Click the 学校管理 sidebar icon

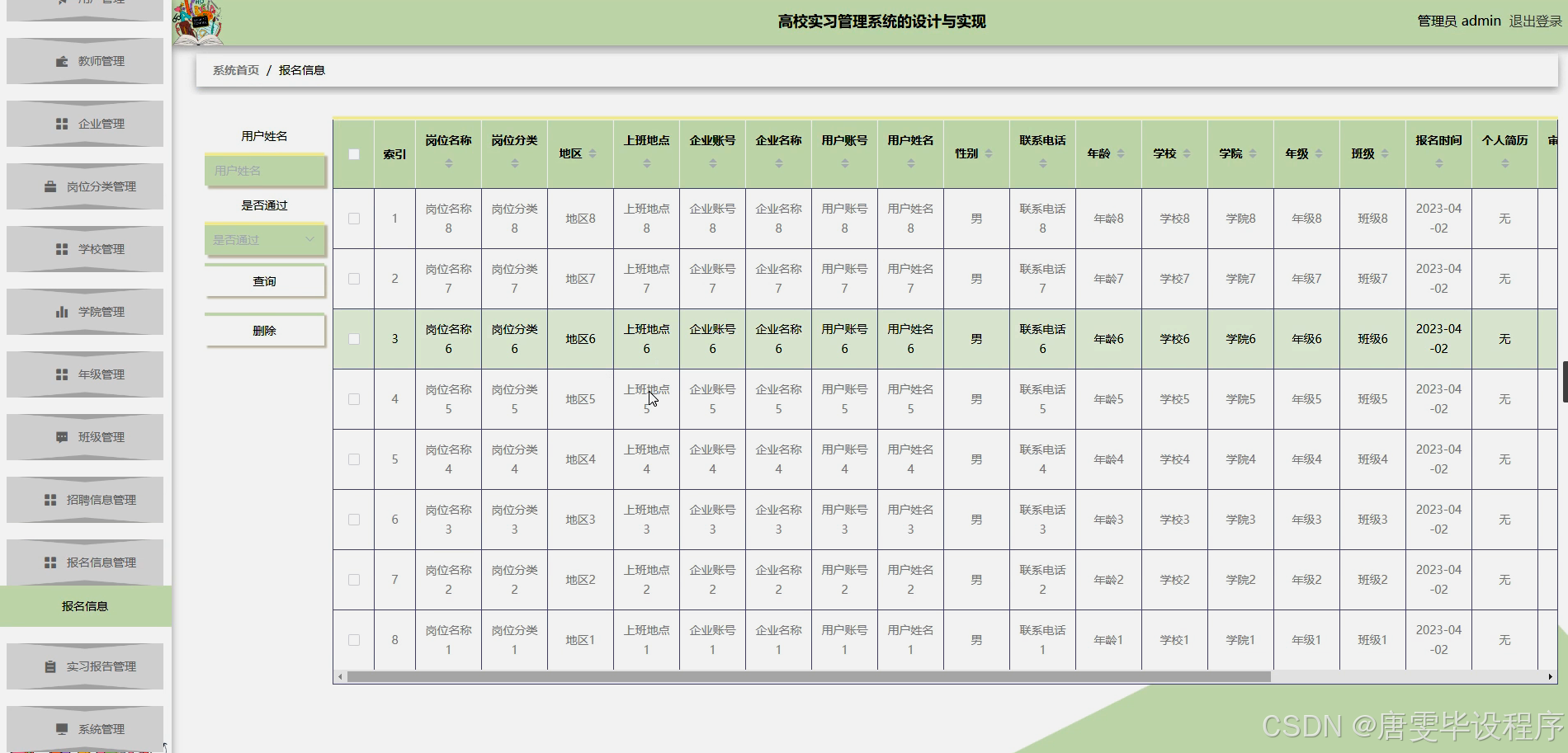[x=61, y=248]
